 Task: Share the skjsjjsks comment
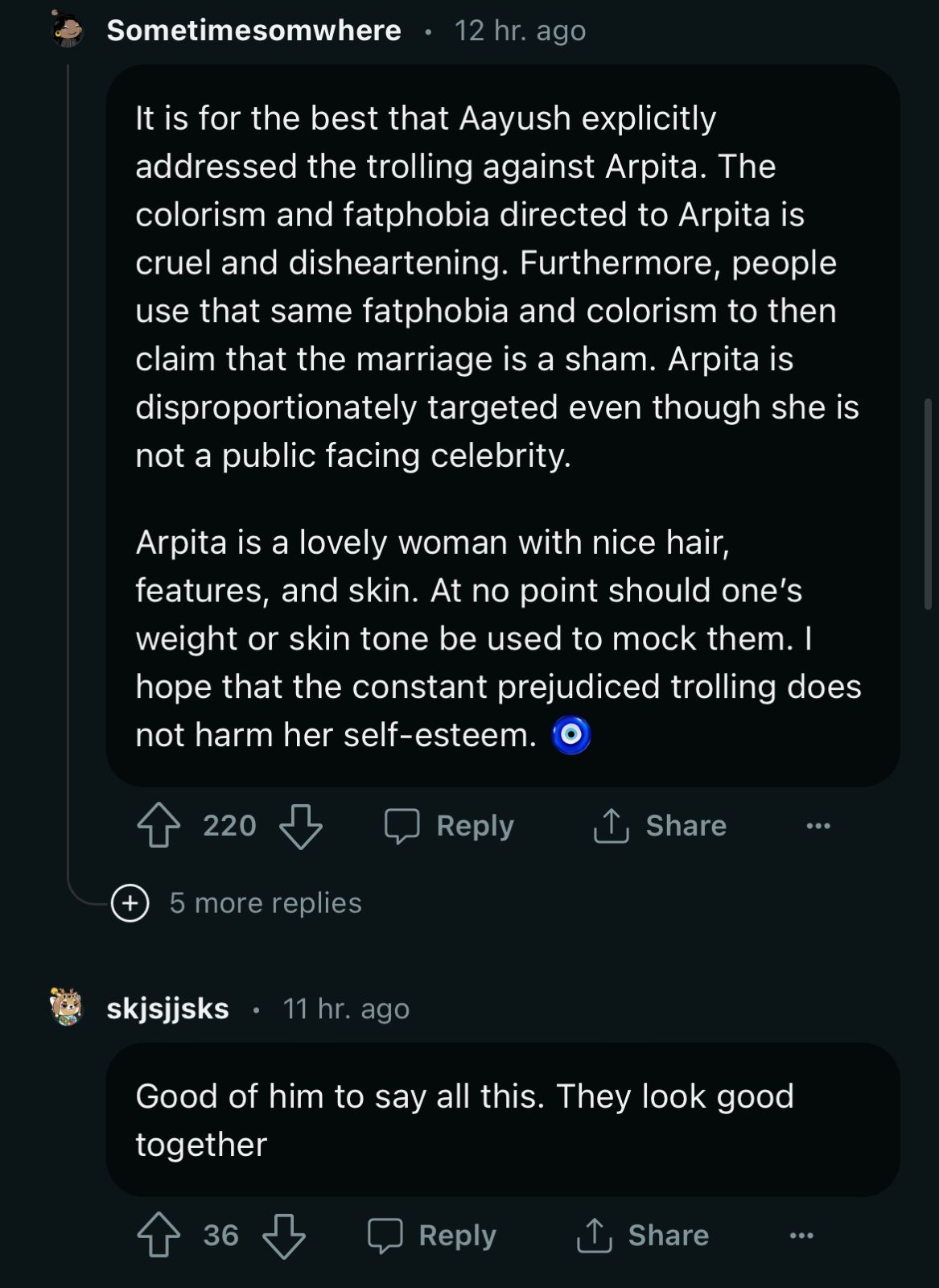click(x=643, y=1235)
